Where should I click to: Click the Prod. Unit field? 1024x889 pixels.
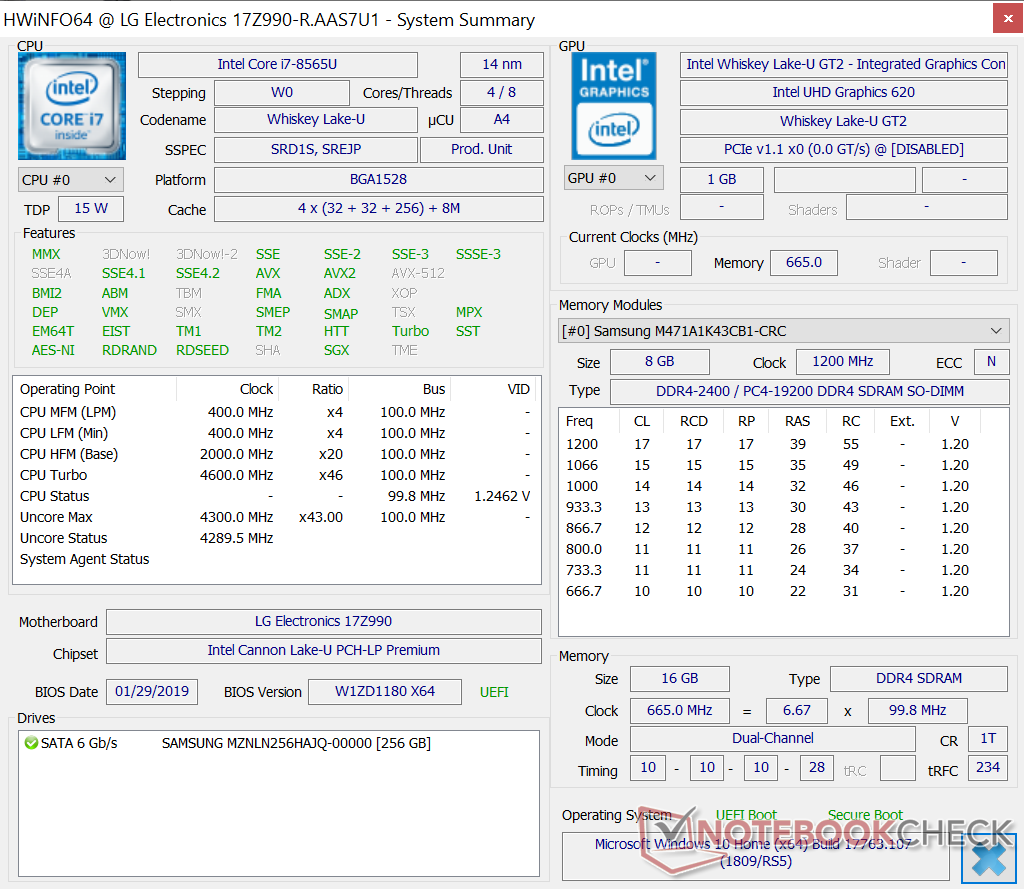tap(482, 149)
